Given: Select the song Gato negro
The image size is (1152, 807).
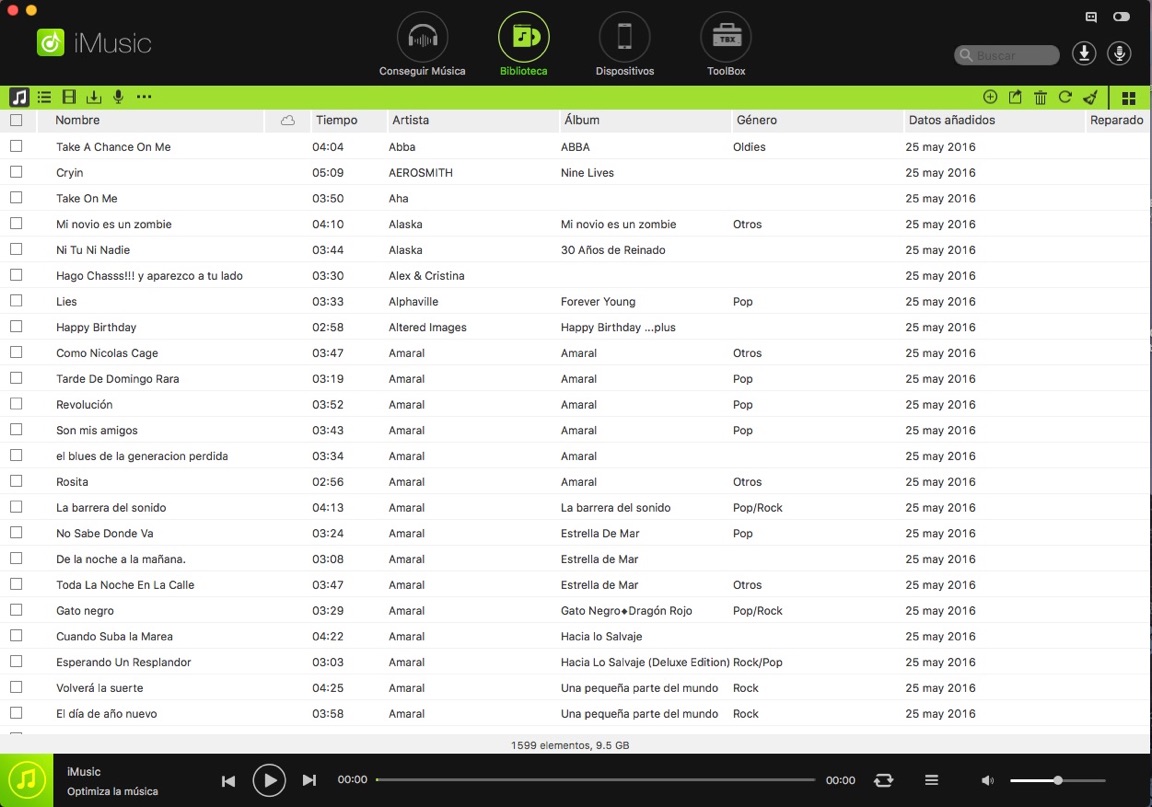Looking at the screenshot, I should tap(85, 611).
